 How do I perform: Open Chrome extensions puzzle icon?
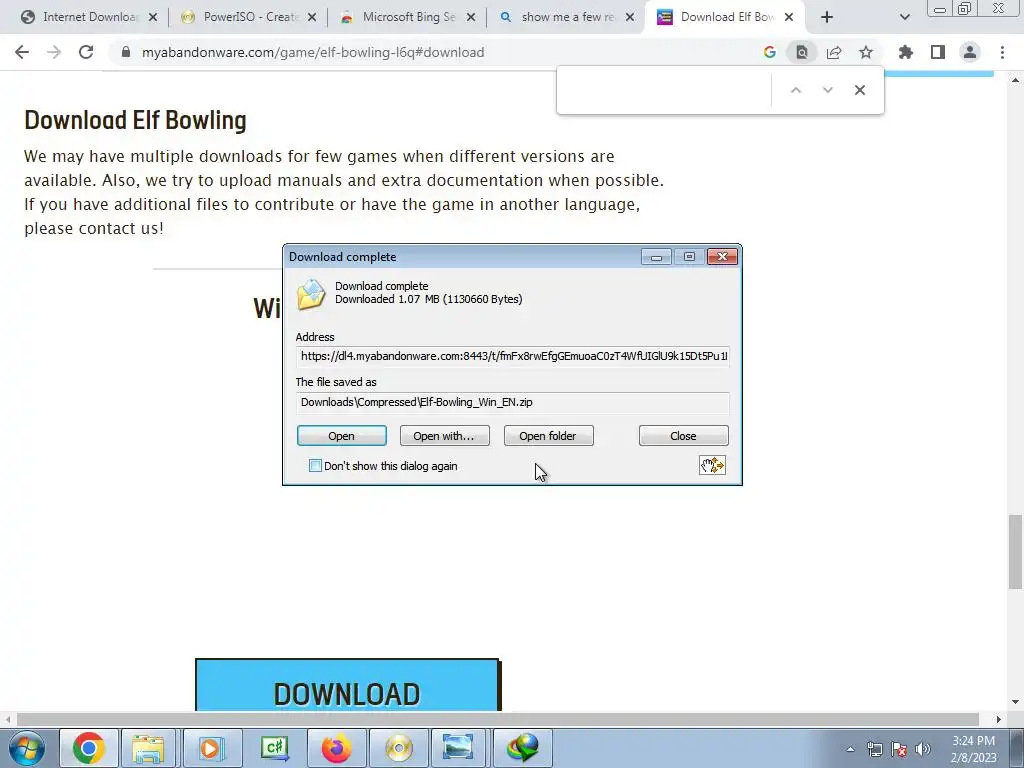tap(906, 52)
